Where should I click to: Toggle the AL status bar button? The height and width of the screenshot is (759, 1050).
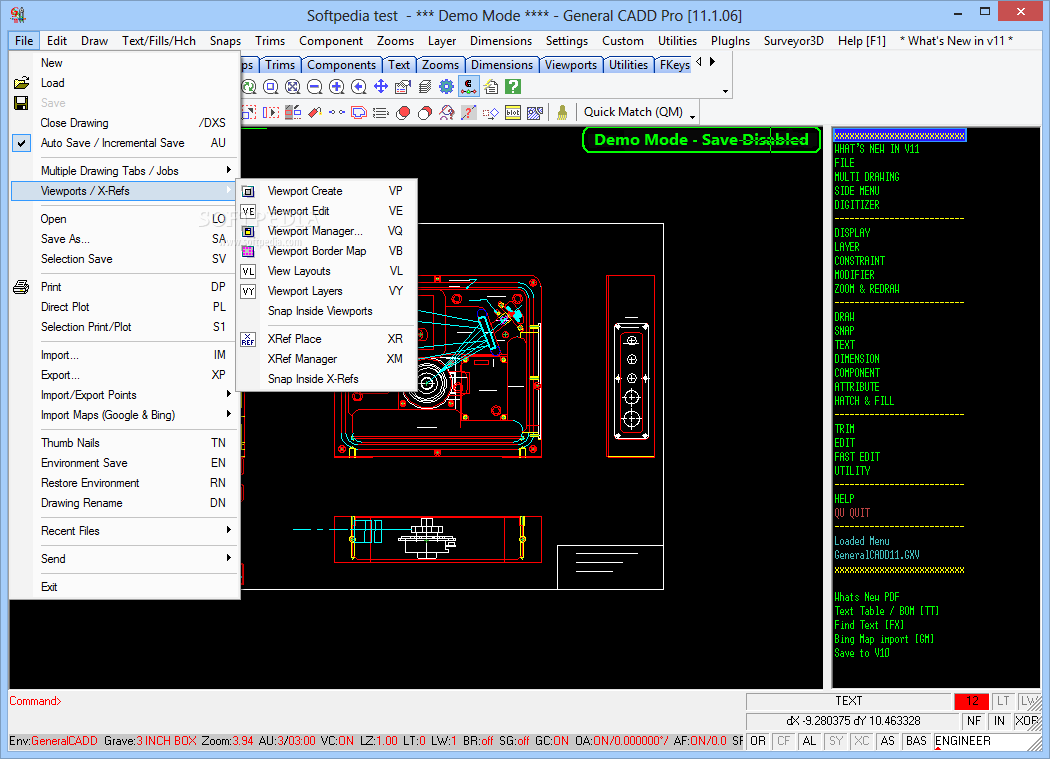coord(810,741)
